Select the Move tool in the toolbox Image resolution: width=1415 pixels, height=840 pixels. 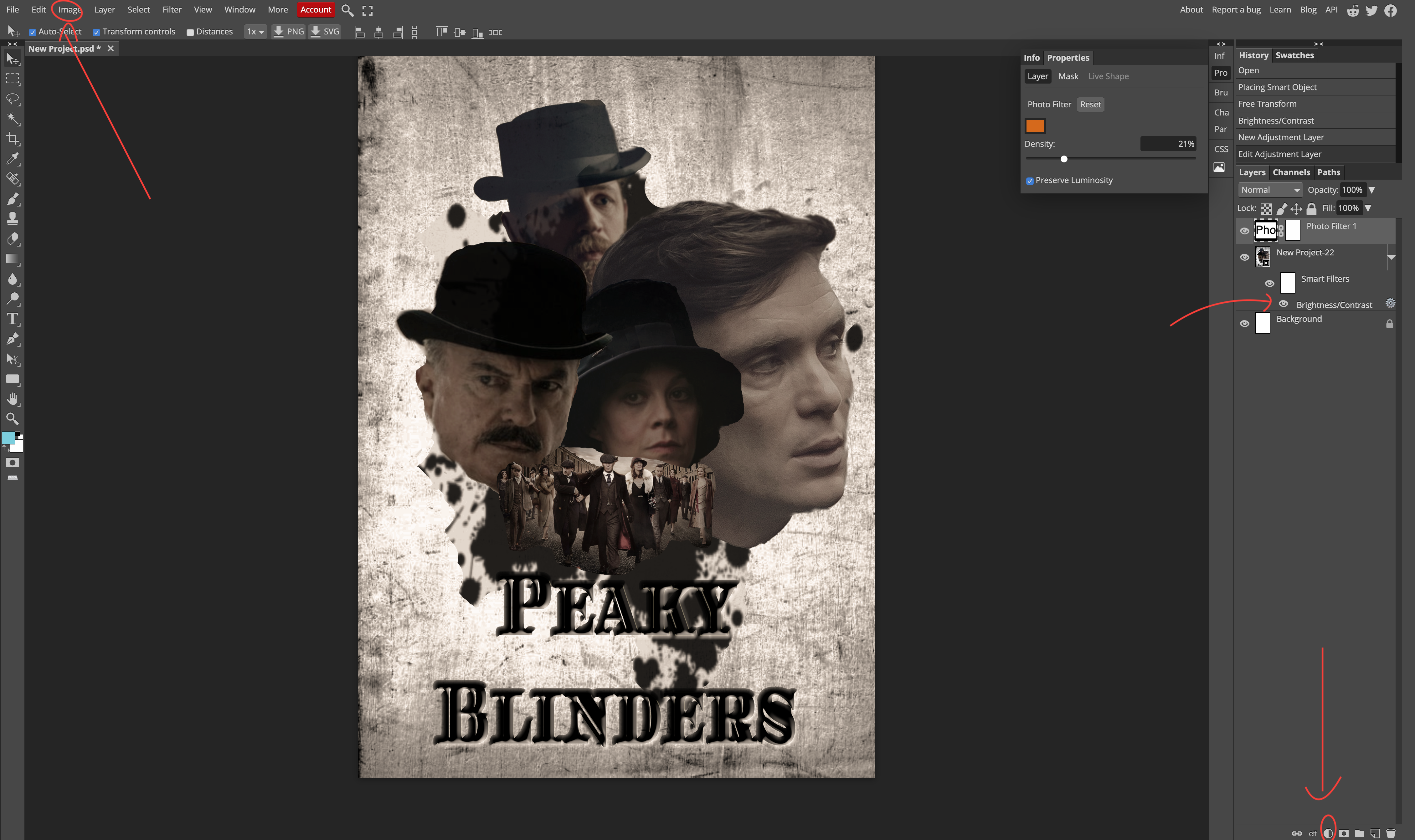pos(13,58)
